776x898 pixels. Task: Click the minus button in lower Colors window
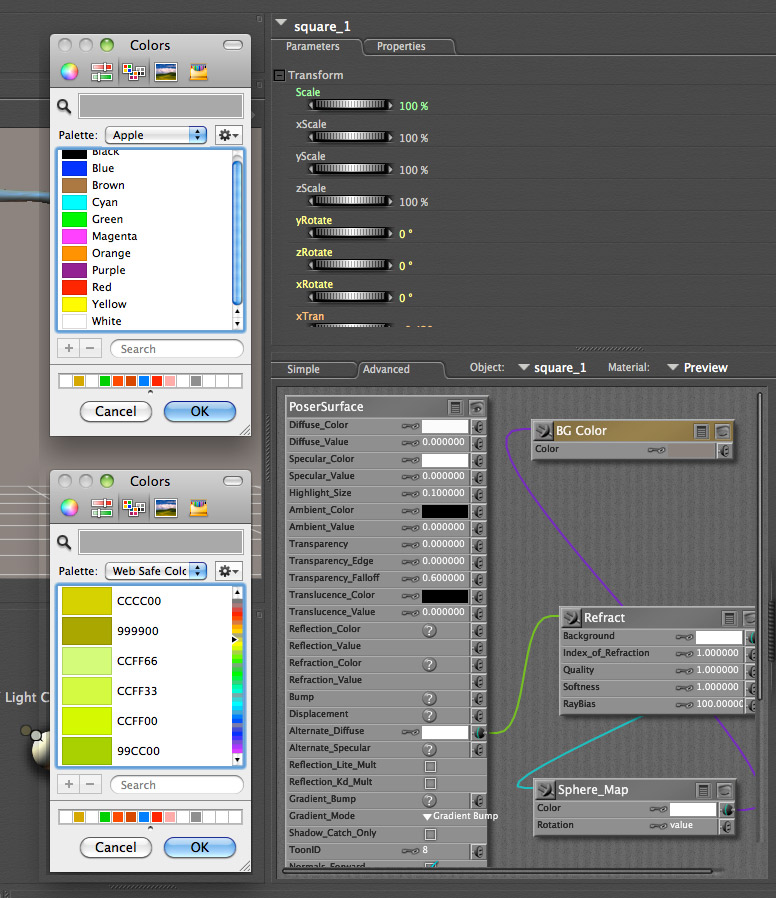[x=90, y=784]
